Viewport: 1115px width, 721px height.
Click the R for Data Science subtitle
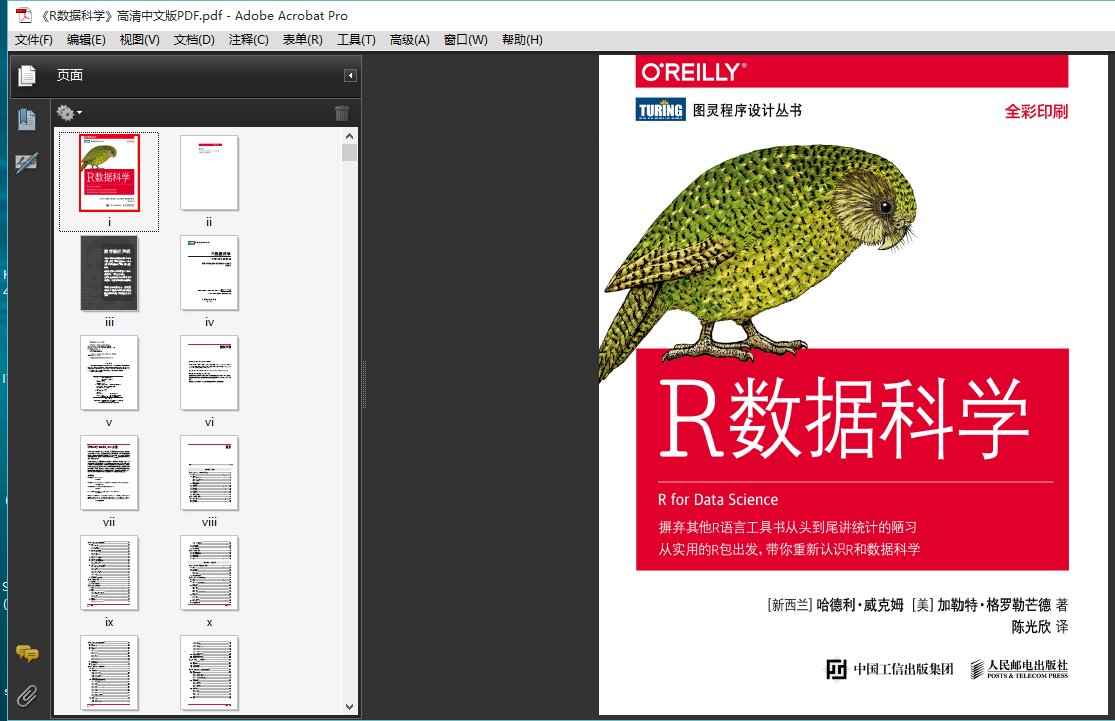[x=717, y=500]
